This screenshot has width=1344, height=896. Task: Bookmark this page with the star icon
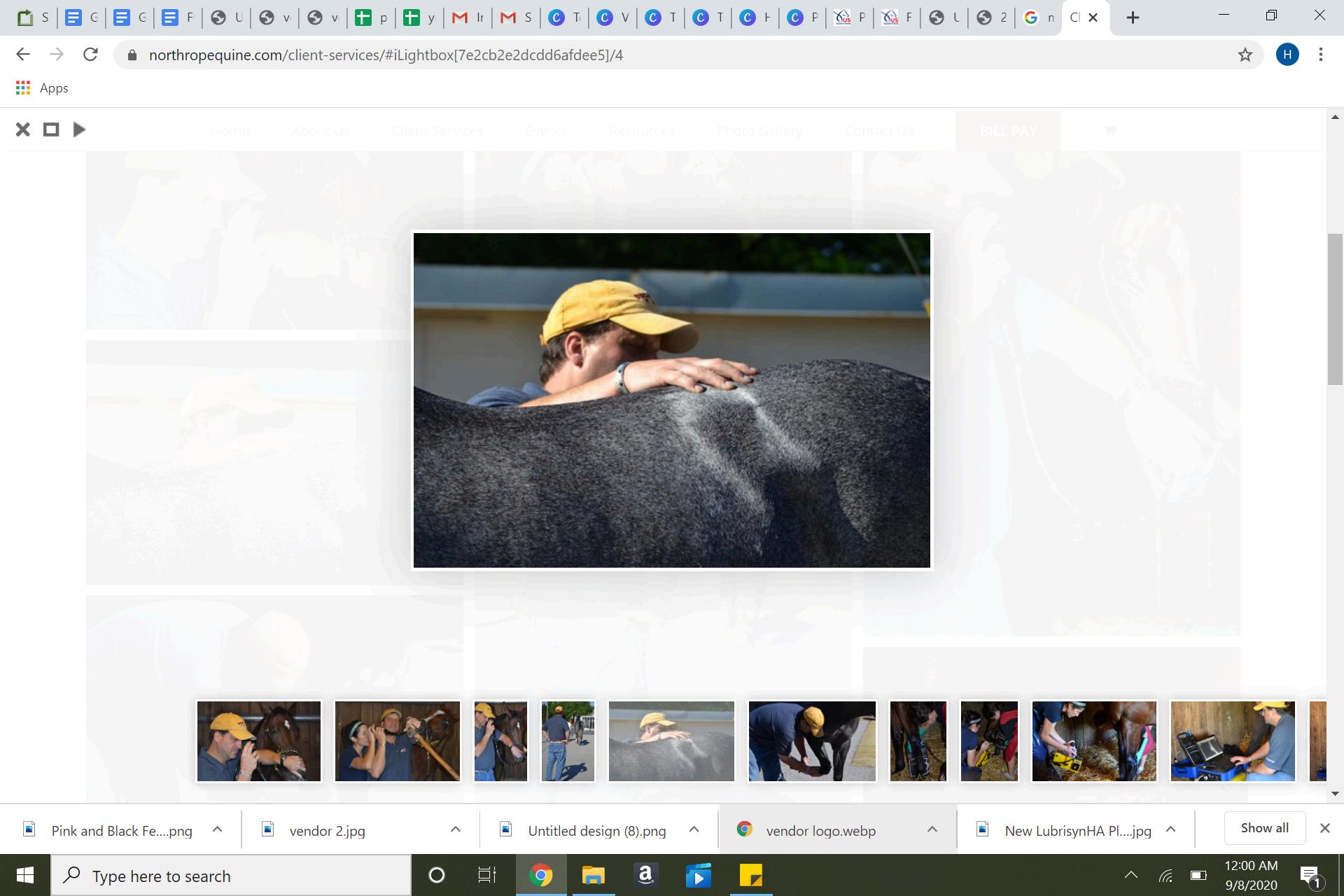pos(1245,55)
